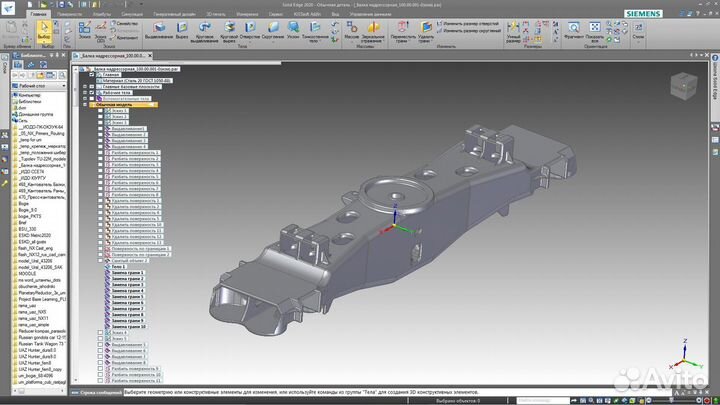Screen dimensions: 720x405
Task: Check the Выдавливание1 feature checkbox
Action: [102, 129]
